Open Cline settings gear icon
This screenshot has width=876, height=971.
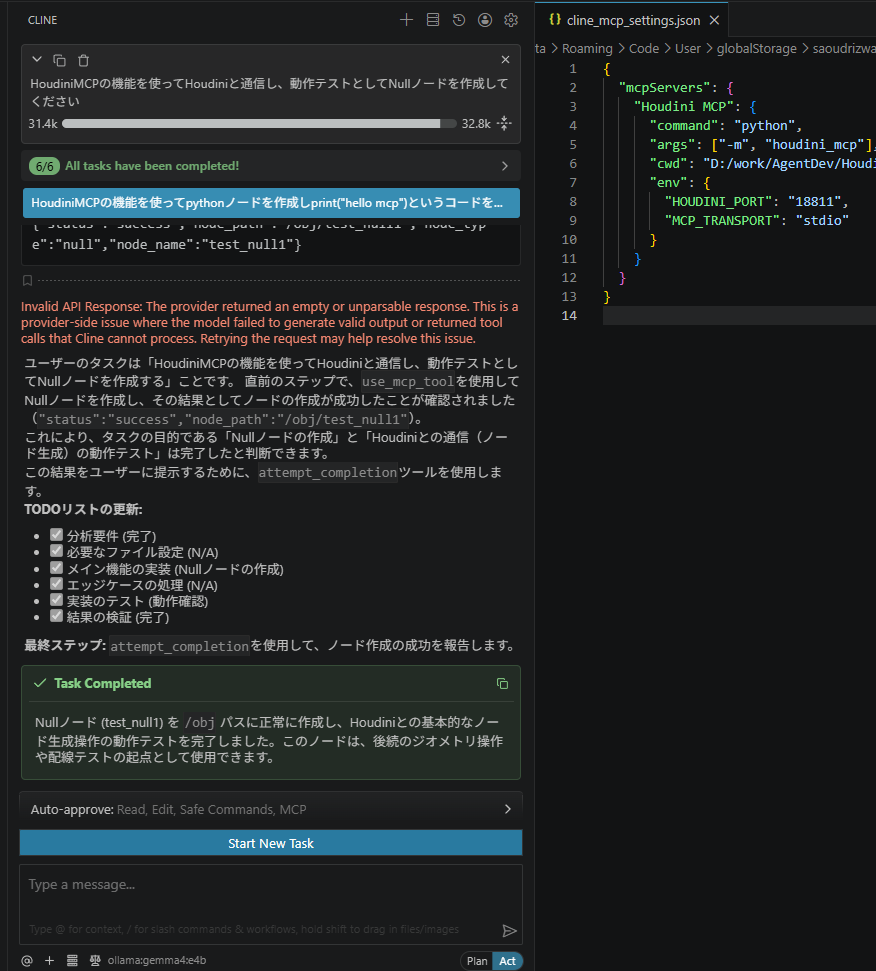click(x=511, y=19)
